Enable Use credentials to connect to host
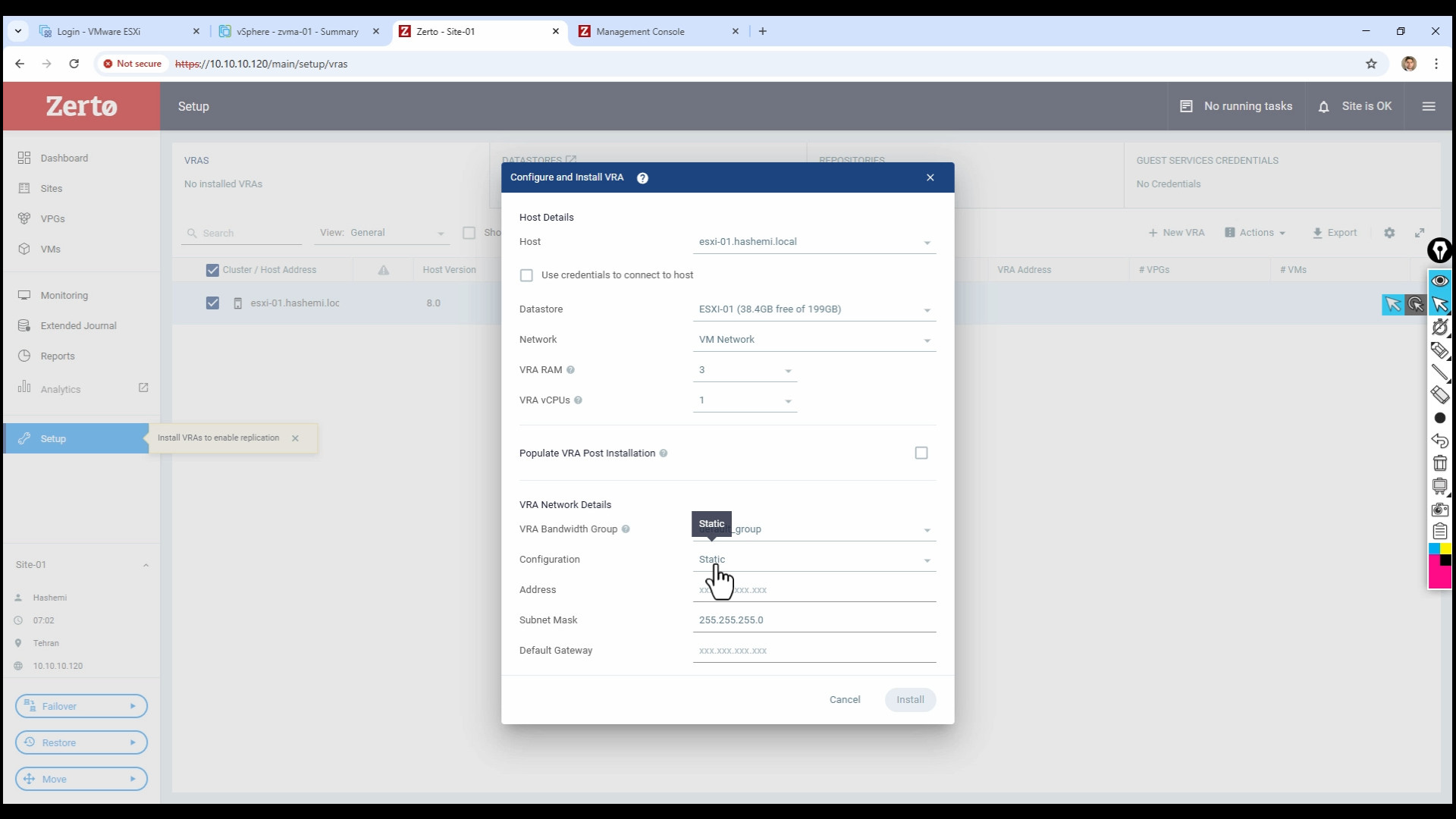Viewport: 1456px width, 819px height. (526, 275)
